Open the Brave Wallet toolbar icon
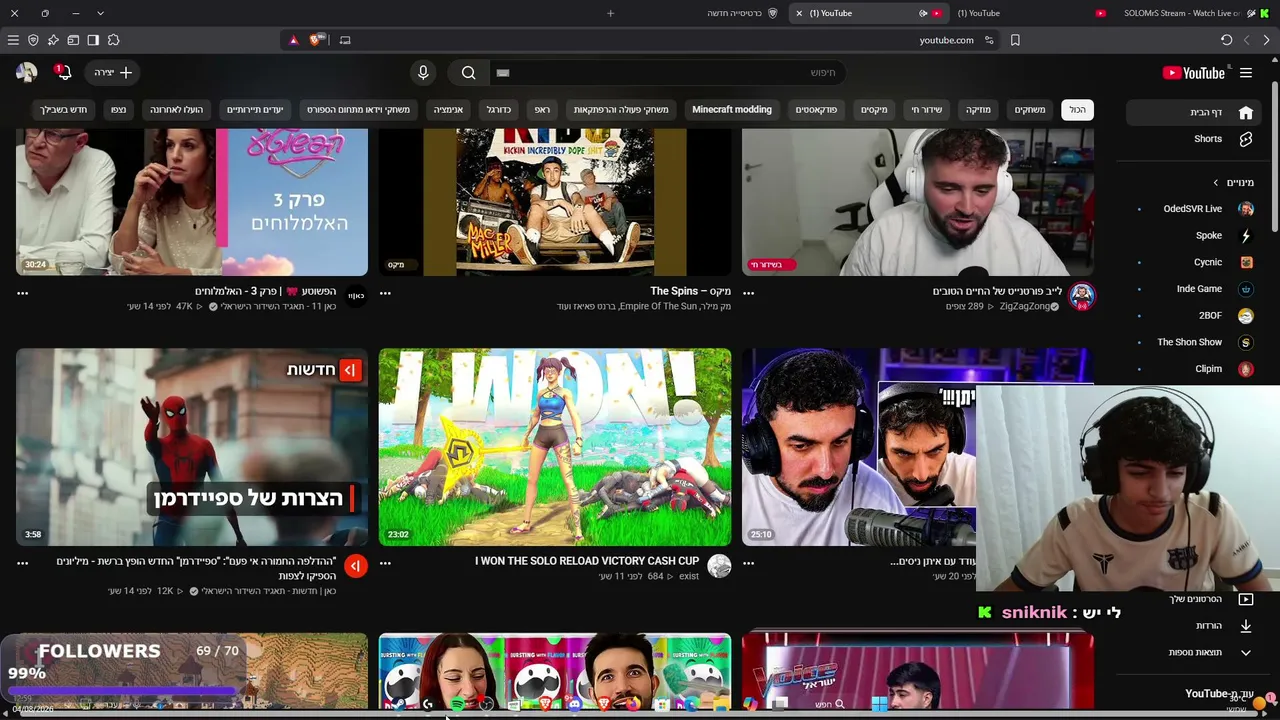This screenshot has width=1280, height=720. (73, 40)
